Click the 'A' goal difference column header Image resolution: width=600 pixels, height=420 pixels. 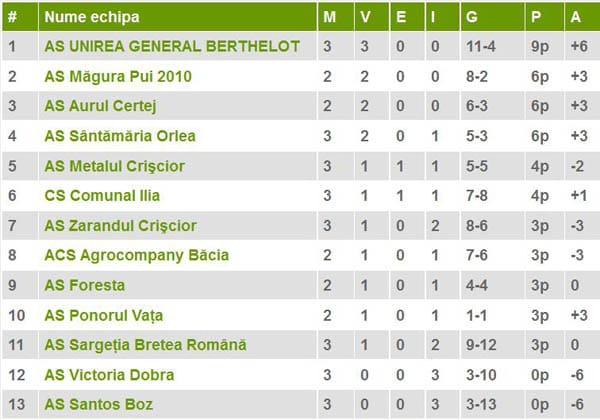(577, 17)
